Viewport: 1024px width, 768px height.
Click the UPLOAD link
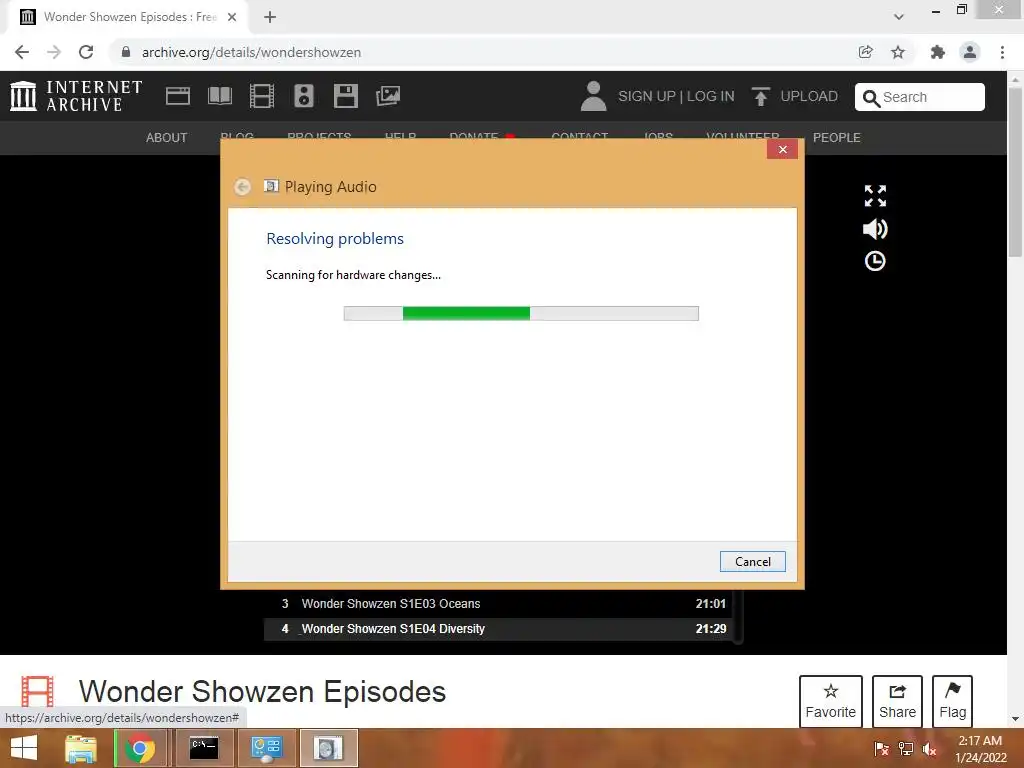tap(808, 96)
